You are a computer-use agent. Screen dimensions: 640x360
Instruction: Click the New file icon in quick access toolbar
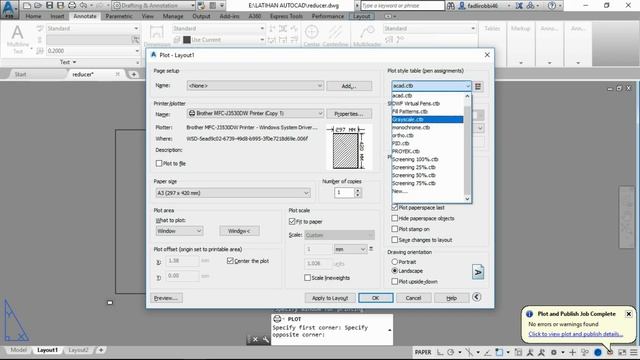click(27, 6)
